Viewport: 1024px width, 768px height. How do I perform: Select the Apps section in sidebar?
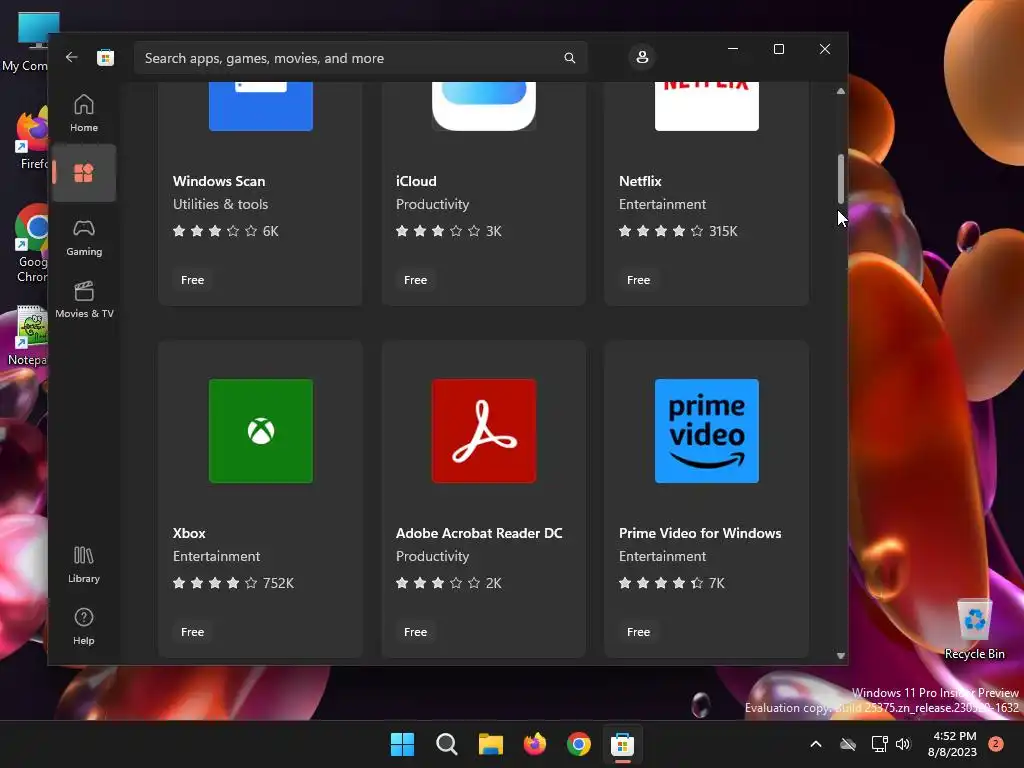click(84, 173)
